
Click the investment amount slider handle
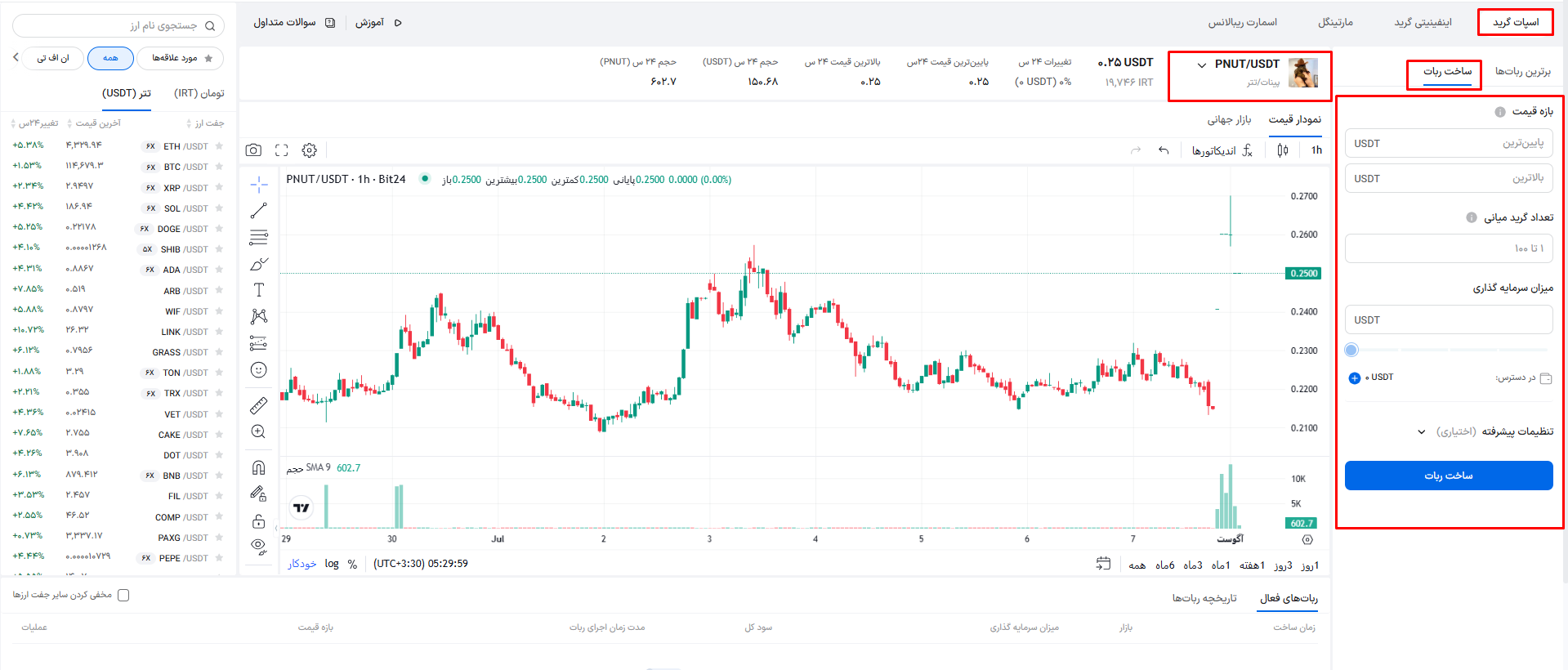pyautogui.click(x=1351, y=350)
